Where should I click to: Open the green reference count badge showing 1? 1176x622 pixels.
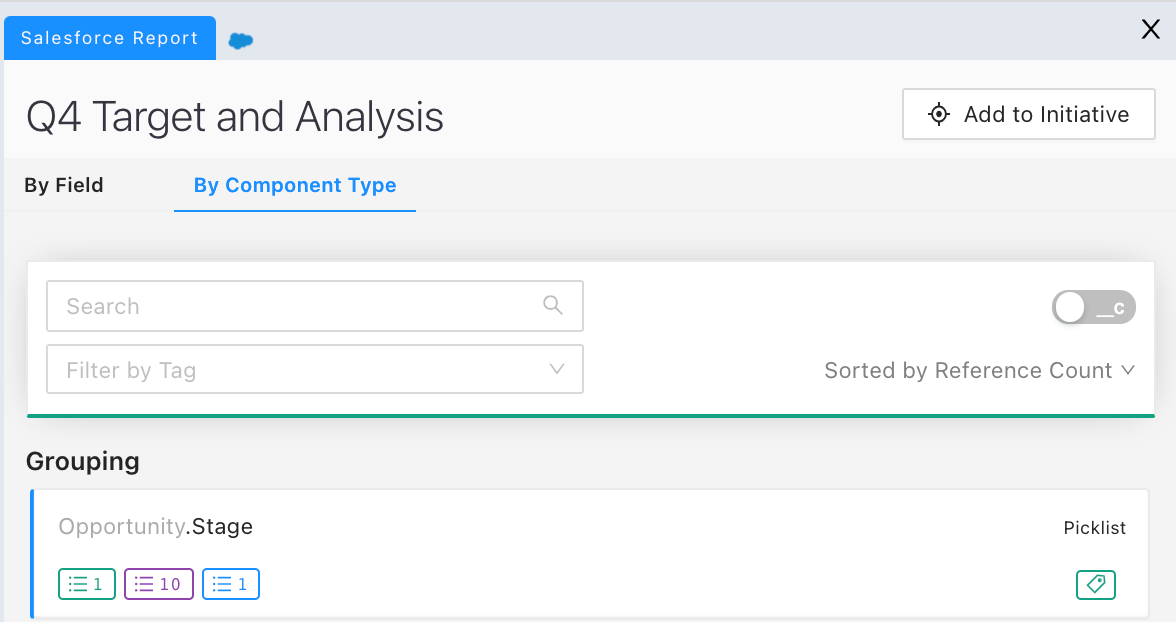point(87,584)
